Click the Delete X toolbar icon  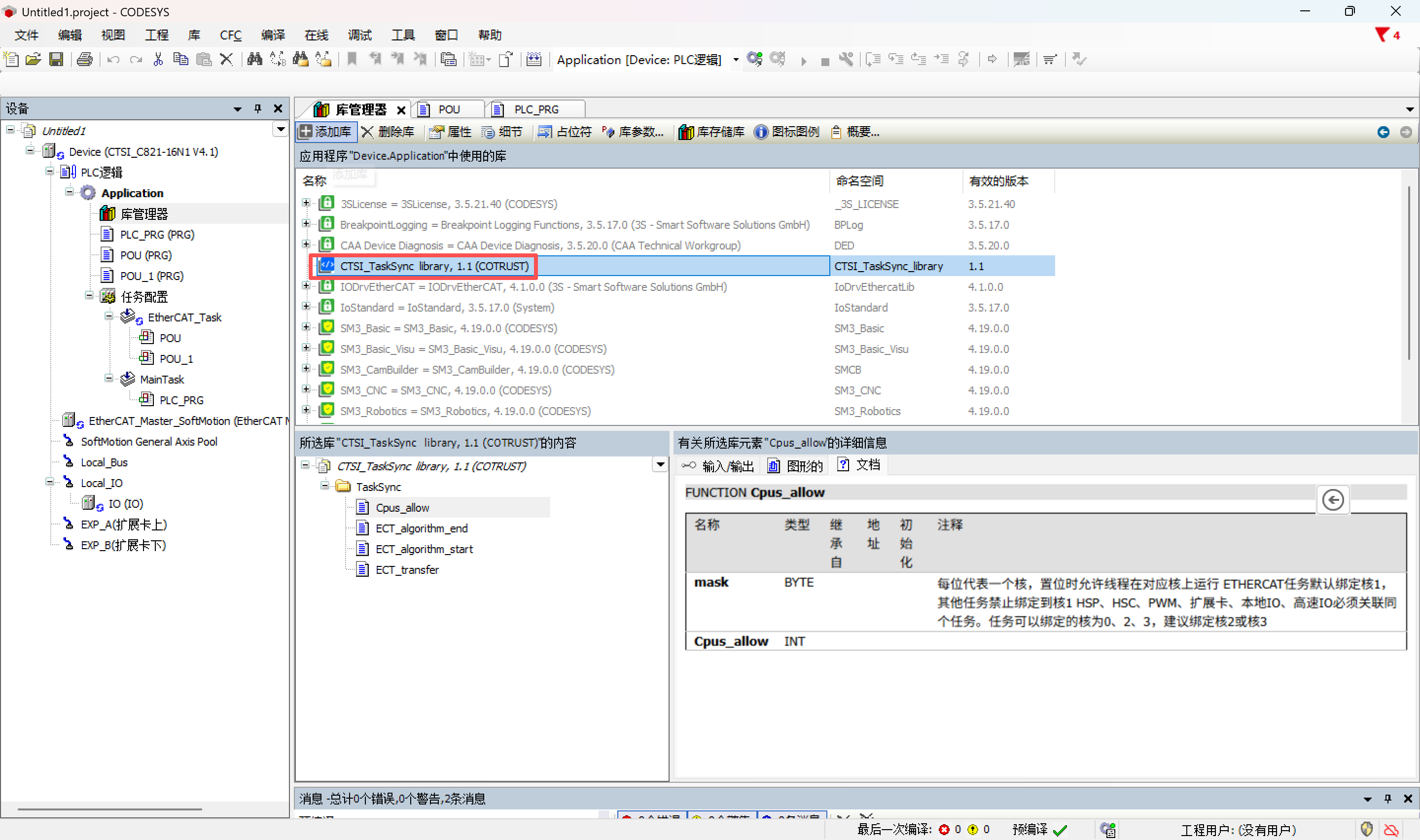(x=226, y=60)
